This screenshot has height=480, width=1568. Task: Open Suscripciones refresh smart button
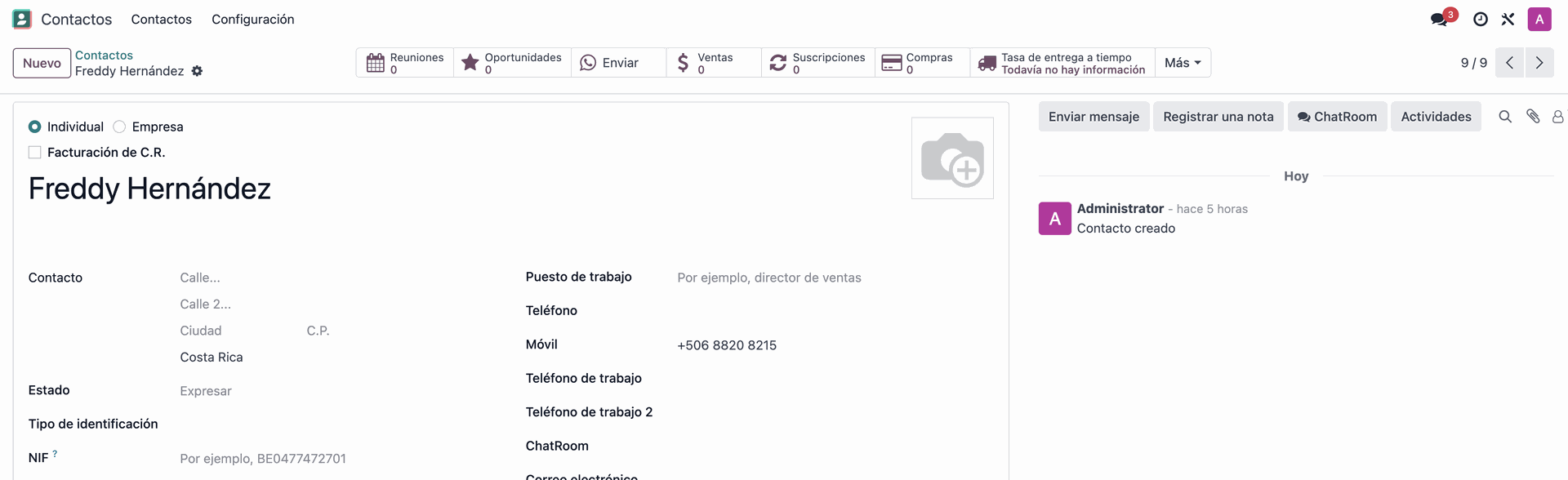tap(817, 63)
